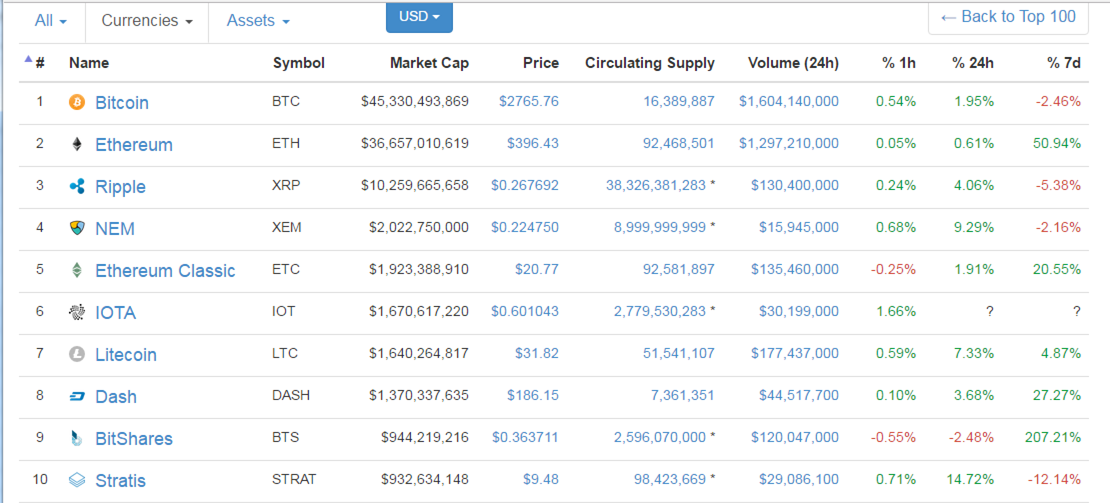Click Bitcoin circulating supply 16,389,887
Screen dimensions: 1110x503
click(679, 101)
